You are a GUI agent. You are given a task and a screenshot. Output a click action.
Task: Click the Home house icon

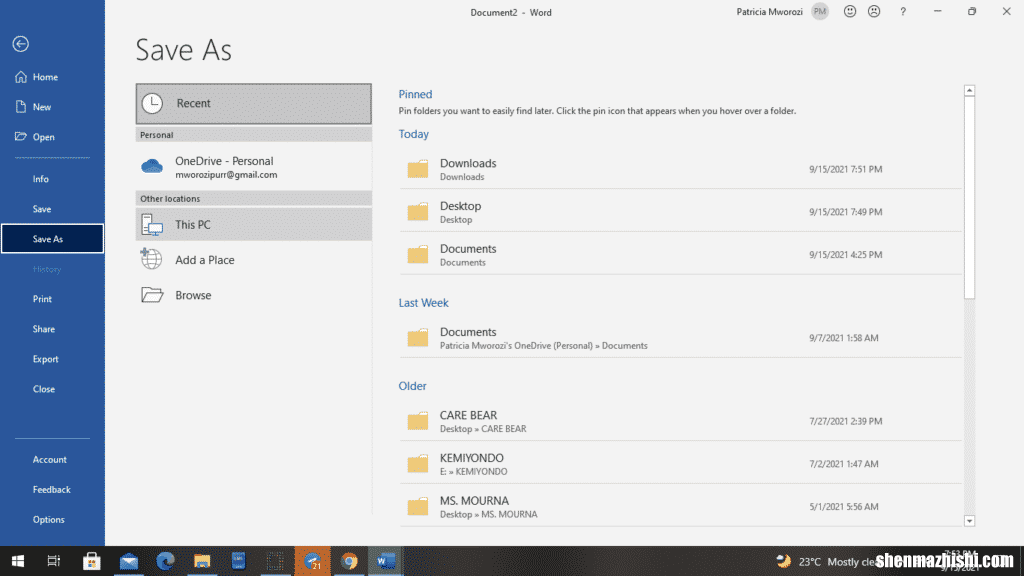(x=21, y=77)
